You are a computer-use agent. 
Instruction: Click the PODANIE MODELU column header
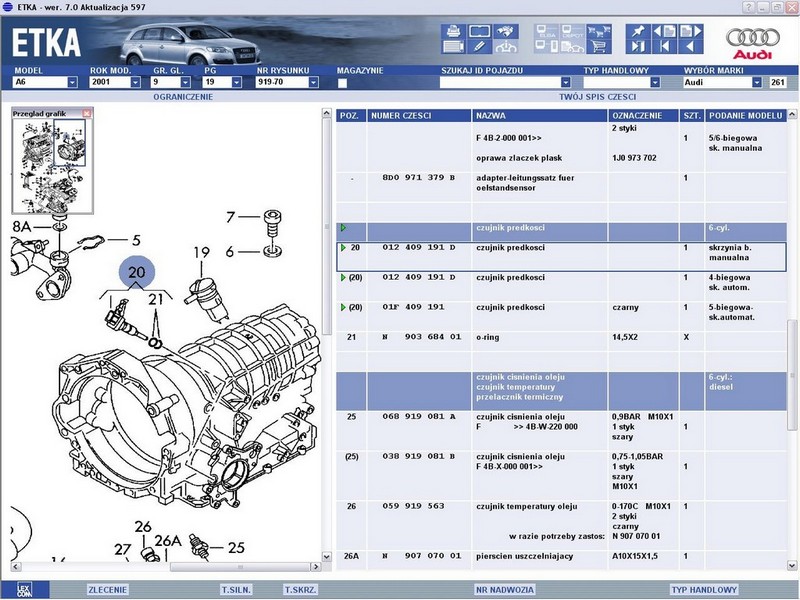(x=745, y=116)
